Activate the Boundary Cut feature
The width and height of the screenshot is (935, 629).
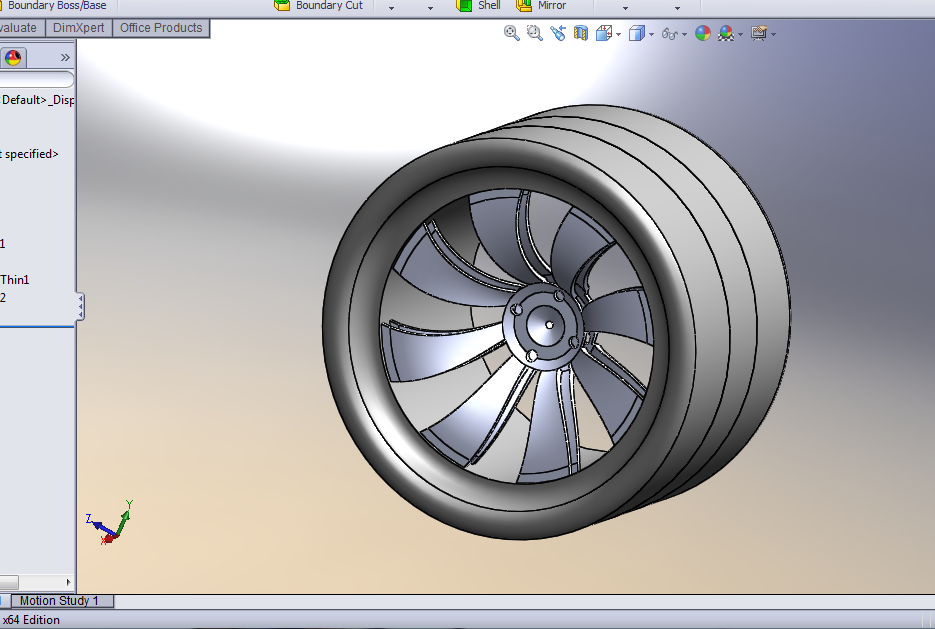click(x=320, y=6)
